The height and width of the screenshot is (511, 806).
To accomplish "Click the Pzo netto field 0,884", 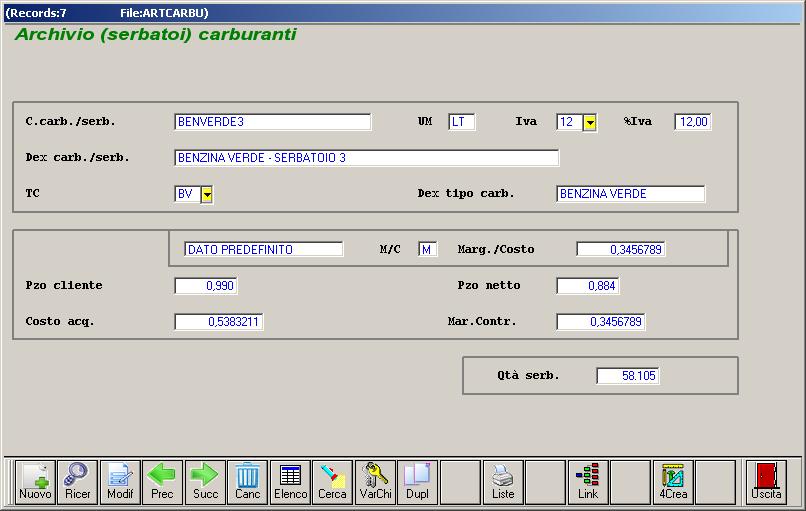I will 588,285.
